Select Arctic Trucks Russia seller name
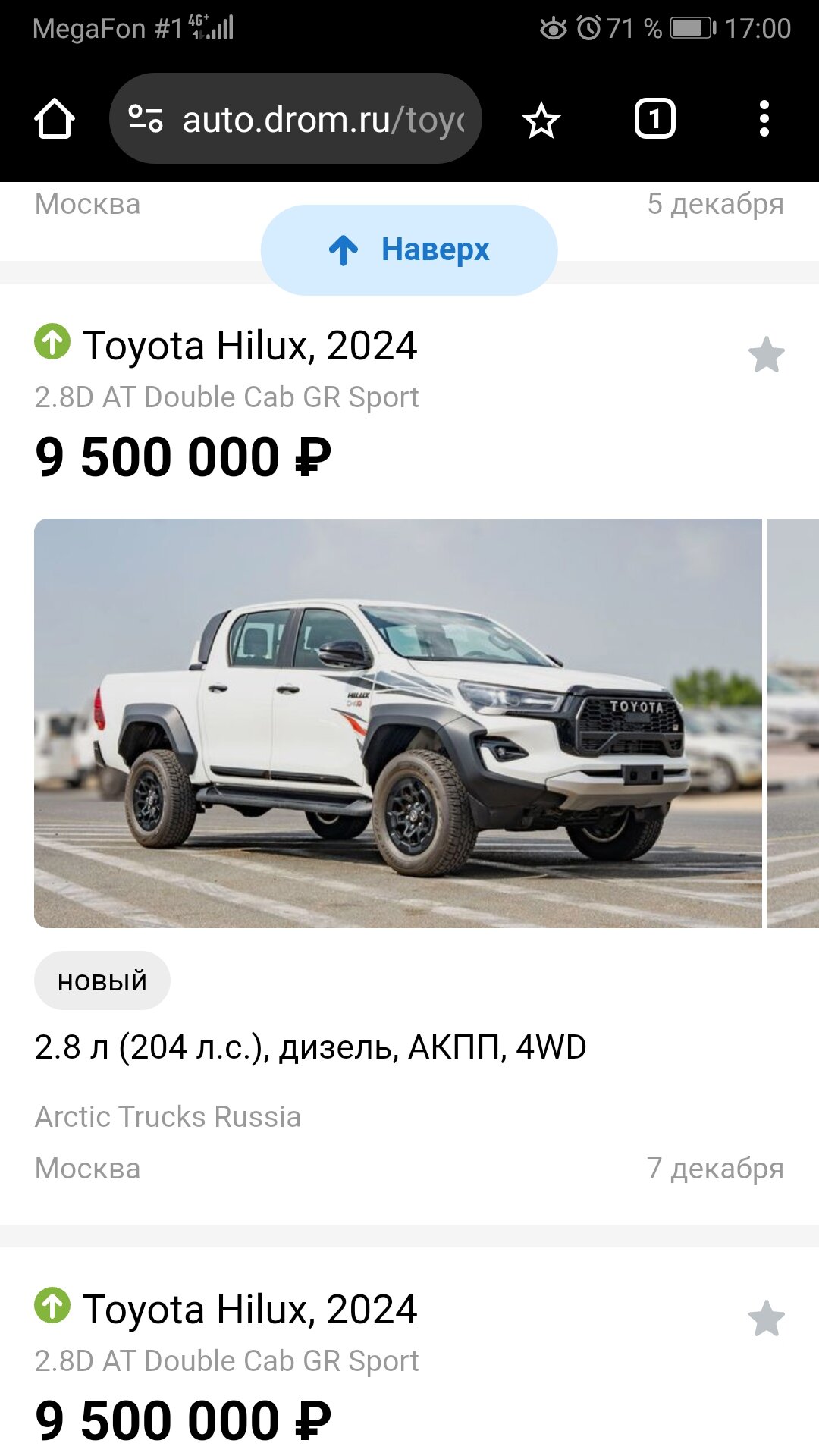Viewport: 819px width, 1456px height. pos(168,1117)
